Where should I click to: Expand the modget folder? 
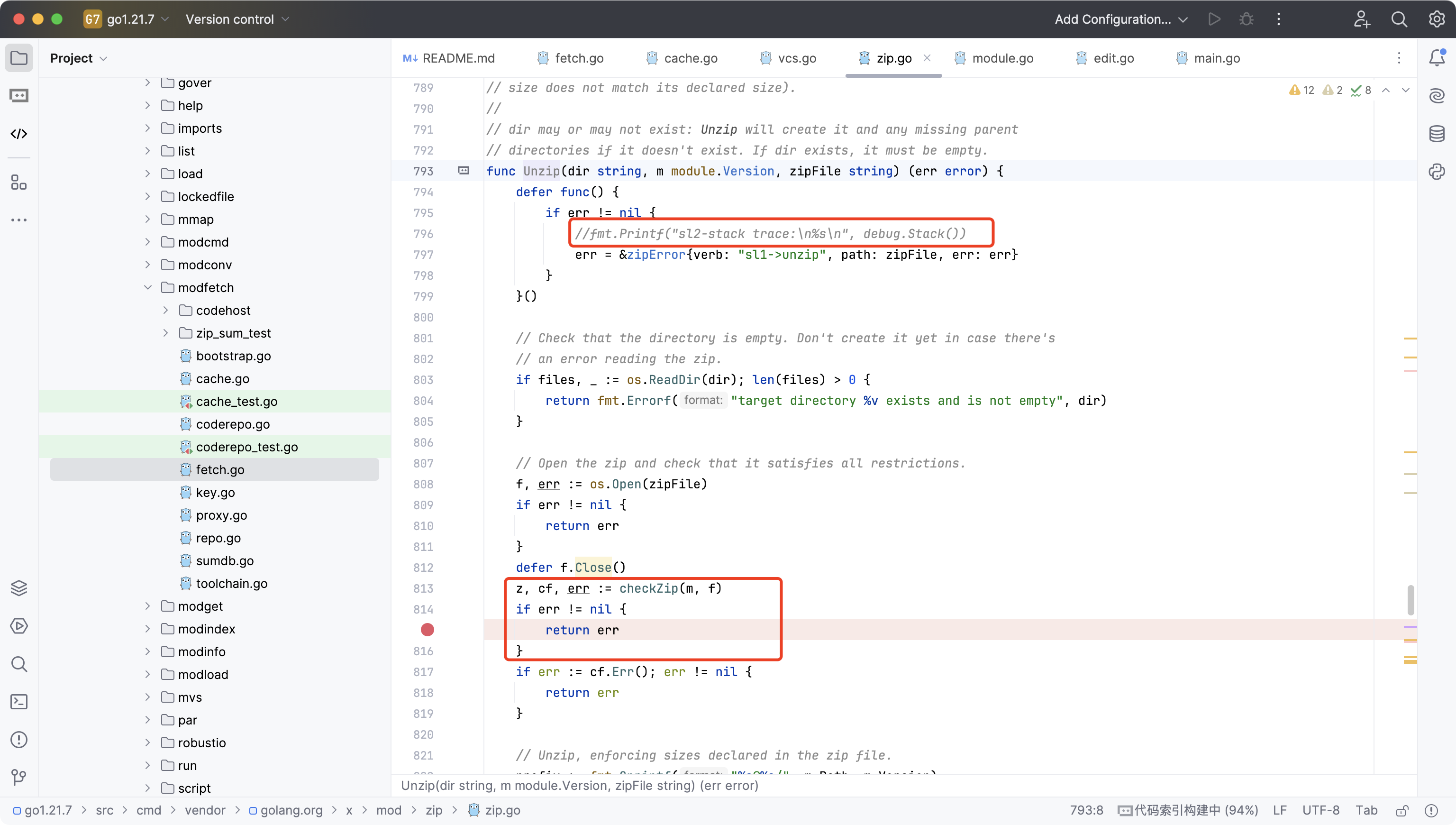147,606
